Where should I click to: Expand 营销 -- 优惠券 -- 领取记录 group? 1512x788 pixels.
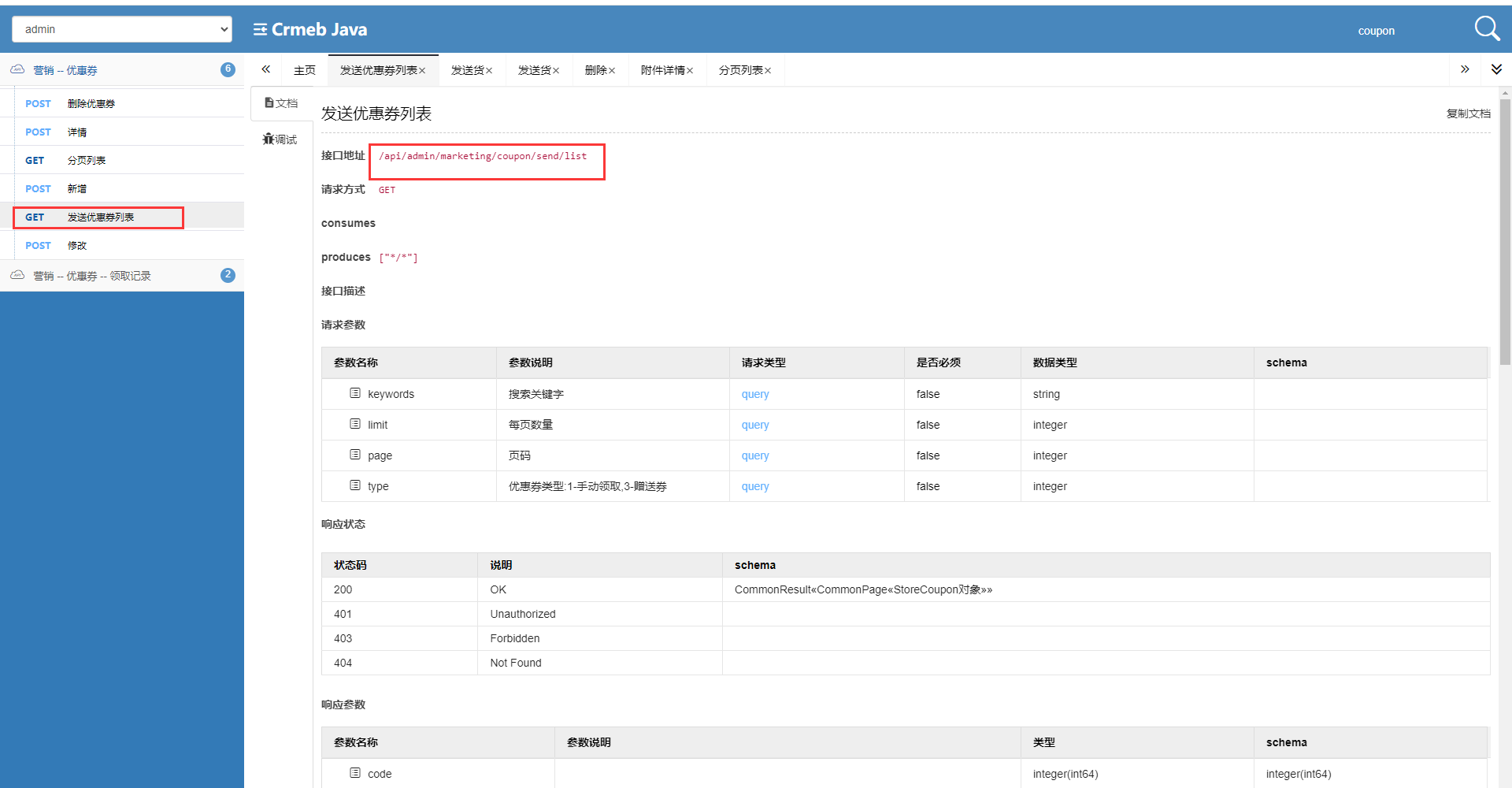point(122,275)
